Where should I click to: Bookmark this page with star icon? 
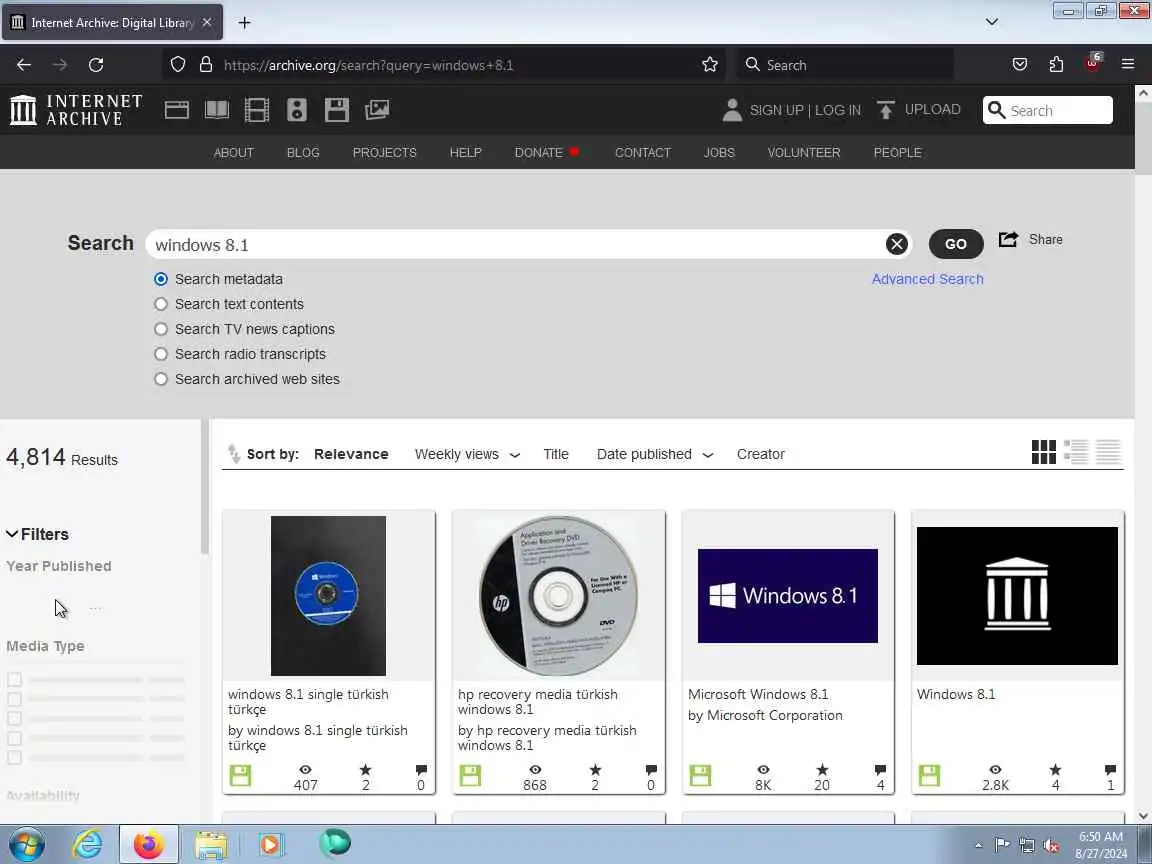710,65
